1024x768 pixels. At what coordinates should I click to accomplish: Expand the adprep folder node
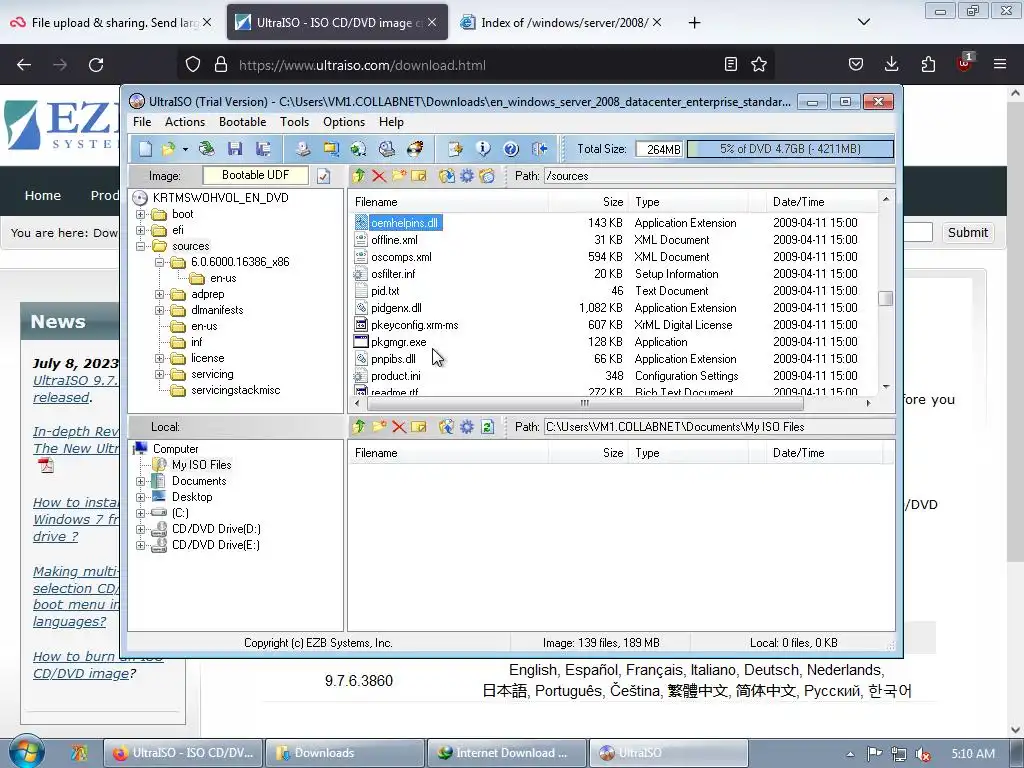pos(159,295)
